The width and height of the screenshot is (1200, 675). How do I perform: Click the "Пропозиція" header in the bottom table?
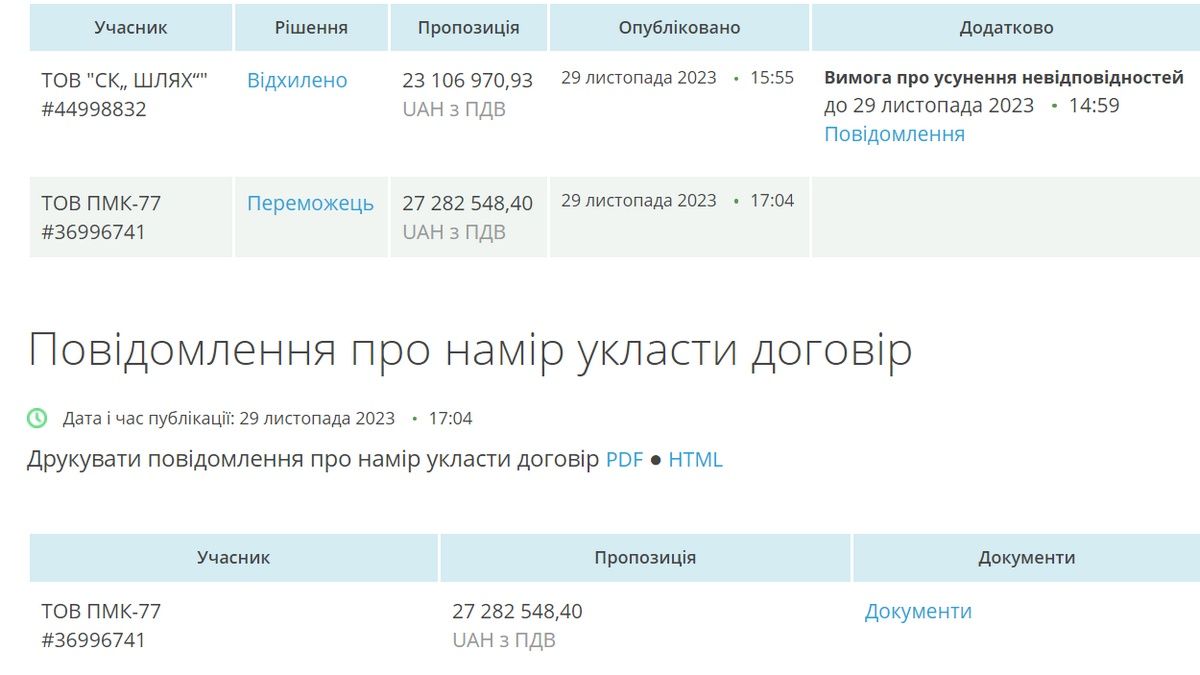(x=645, y=558)
